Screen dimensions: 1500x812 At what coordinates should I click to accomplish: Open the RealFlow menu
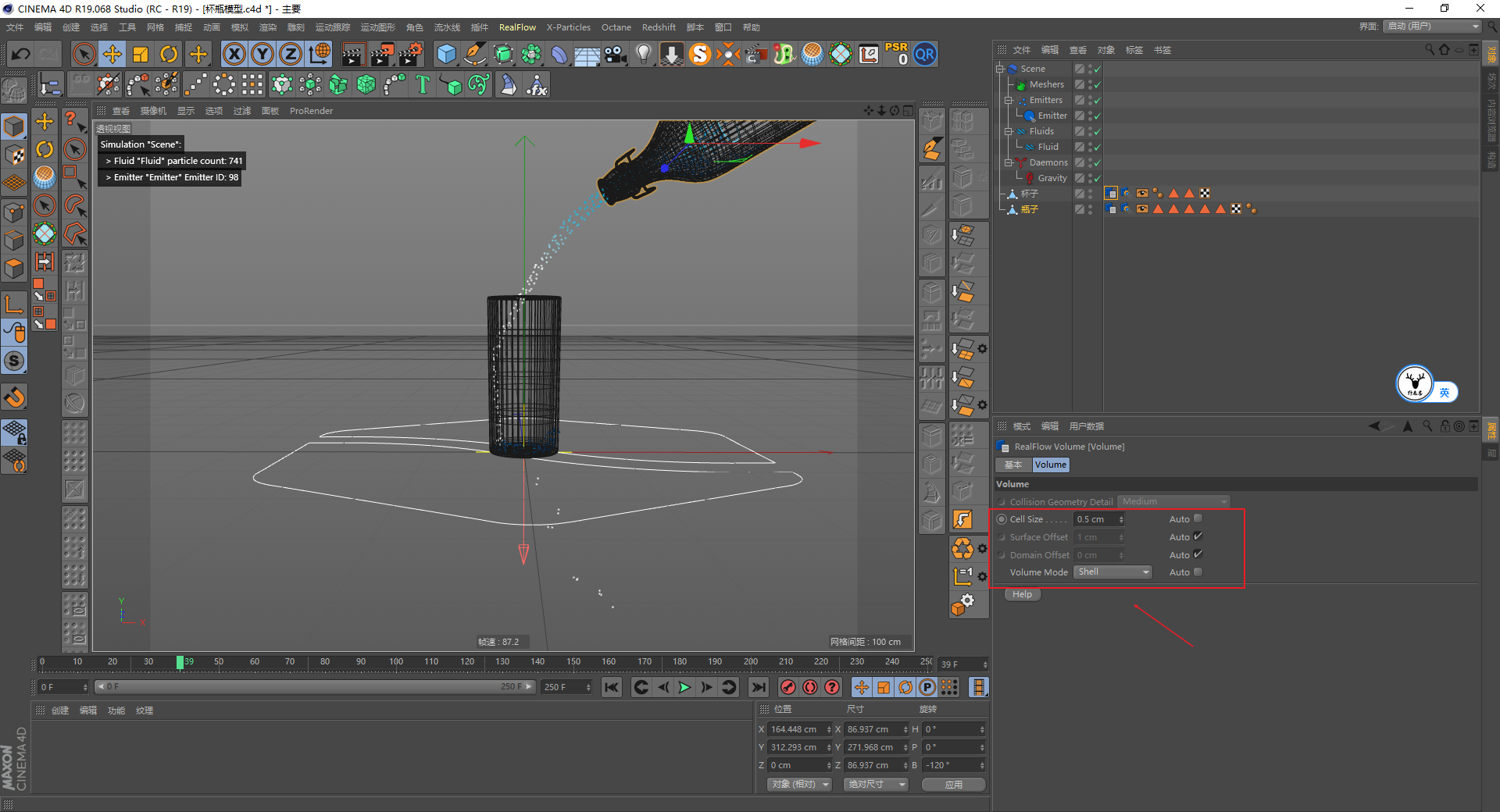click(x=517, y=27)
